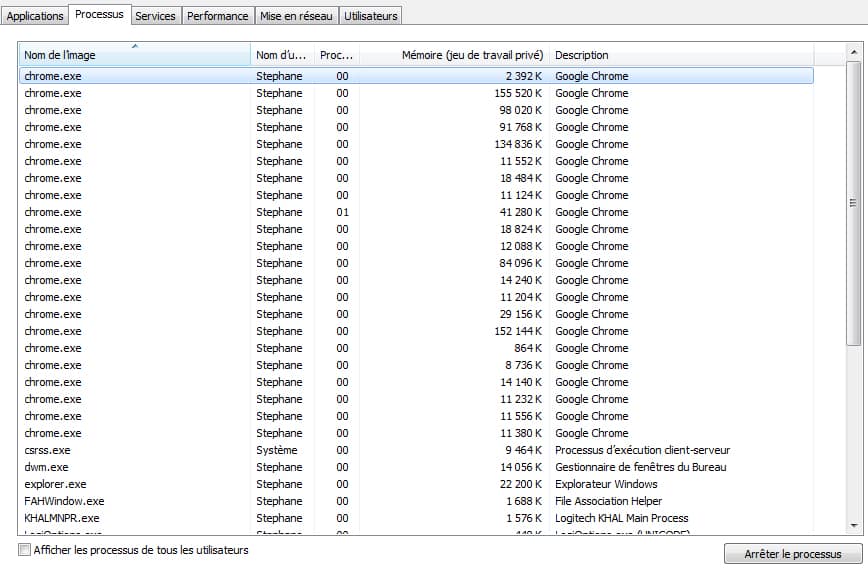Select chrome.exe row using 29 156 K
Image resolution: width=868 pixels, height=575 pixels.
[416, 314]
